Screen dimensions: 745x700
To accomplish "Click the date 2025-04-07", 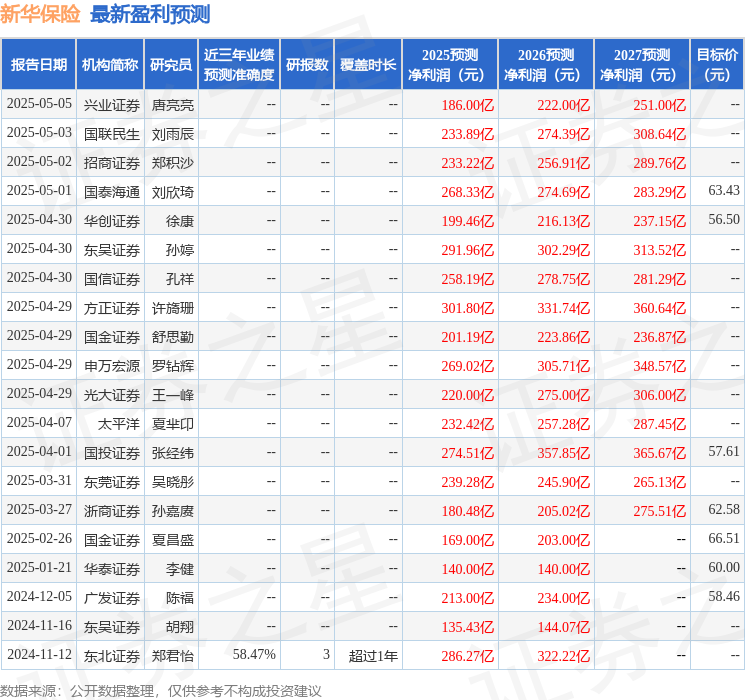I will tap(39, 422).
